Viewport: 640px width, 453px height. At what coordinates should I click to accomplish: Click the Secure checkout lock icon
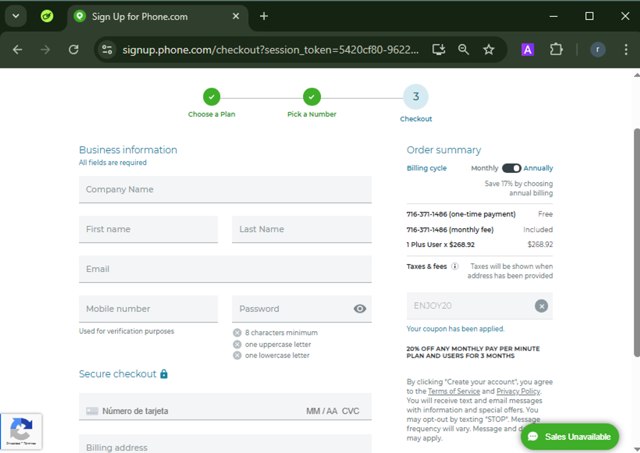(164, 374)
